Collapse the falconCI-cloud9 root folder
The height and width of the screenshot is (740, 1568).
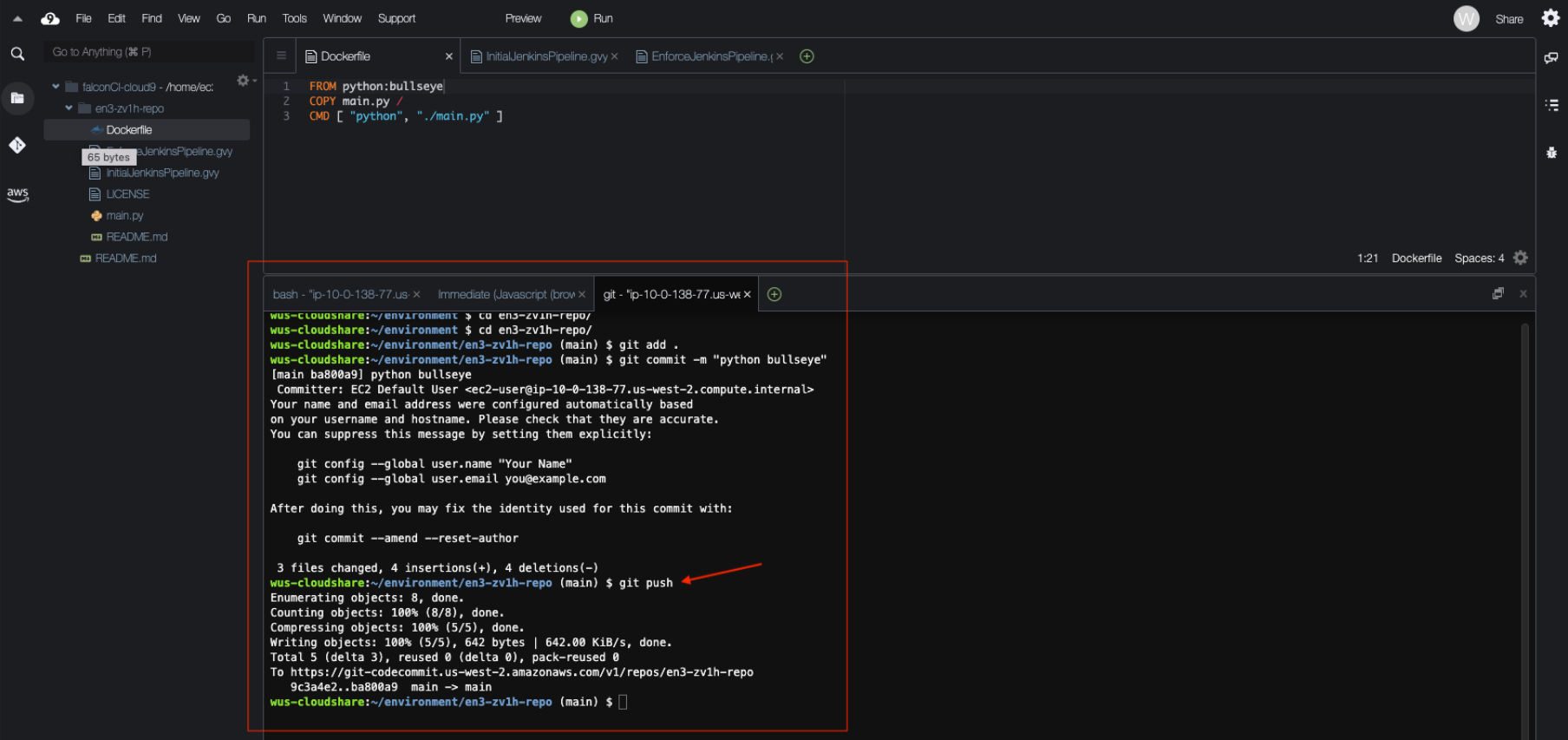point(56,87)
